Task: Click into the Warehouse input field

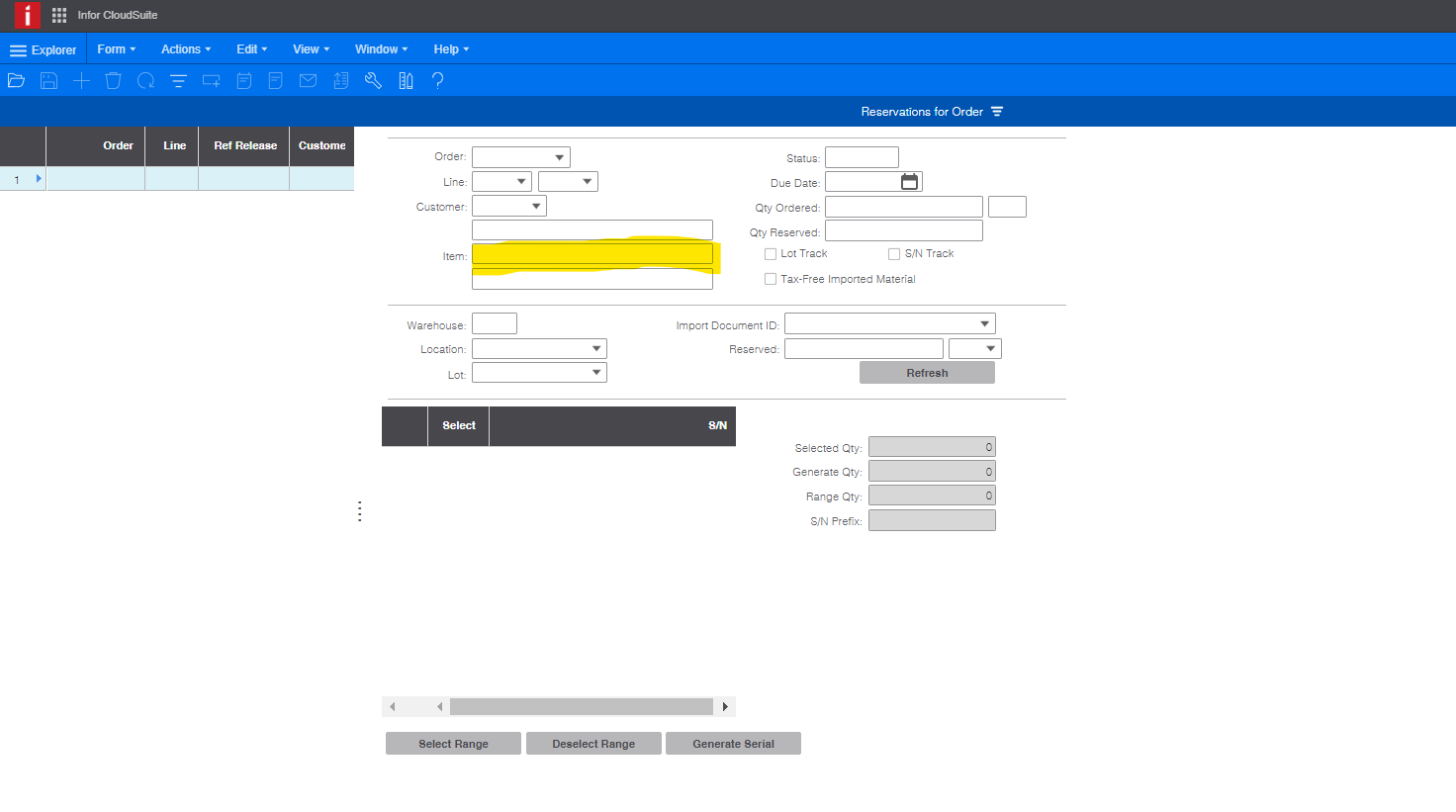Action: pos(495,324)
